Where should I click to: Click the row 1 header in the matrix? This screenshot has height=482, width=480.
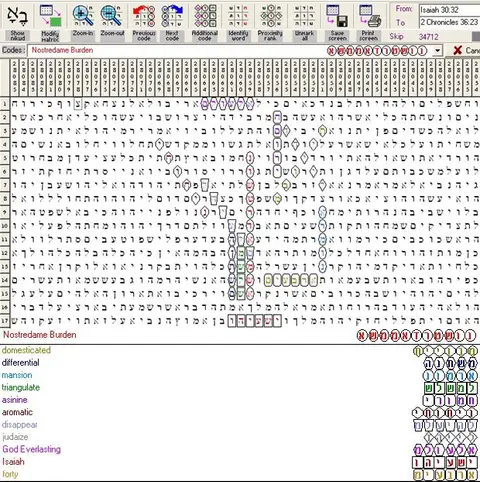(x=5, y=104)
